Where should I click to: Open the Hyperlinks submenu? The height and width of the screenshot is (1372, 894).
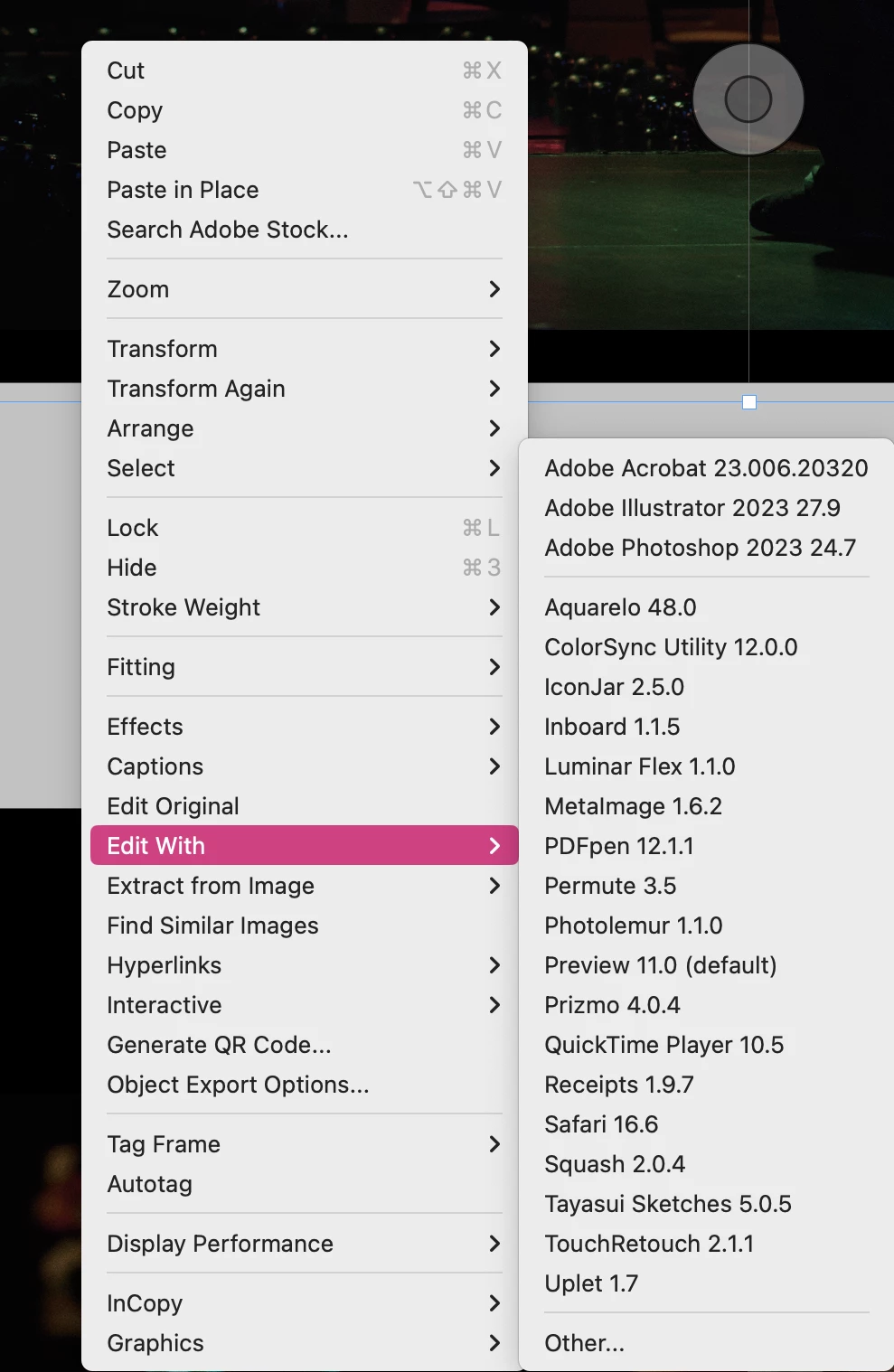(305, 965)
